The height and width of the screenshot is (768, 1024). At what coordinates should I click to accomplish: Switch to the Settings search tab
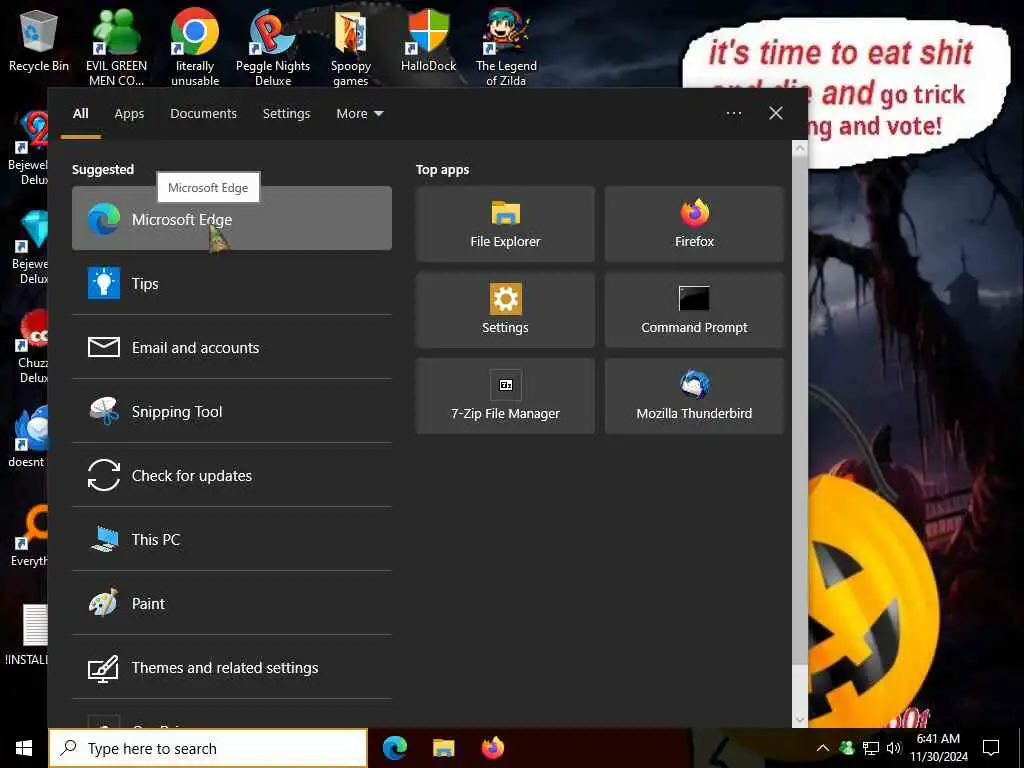[286, 114]
